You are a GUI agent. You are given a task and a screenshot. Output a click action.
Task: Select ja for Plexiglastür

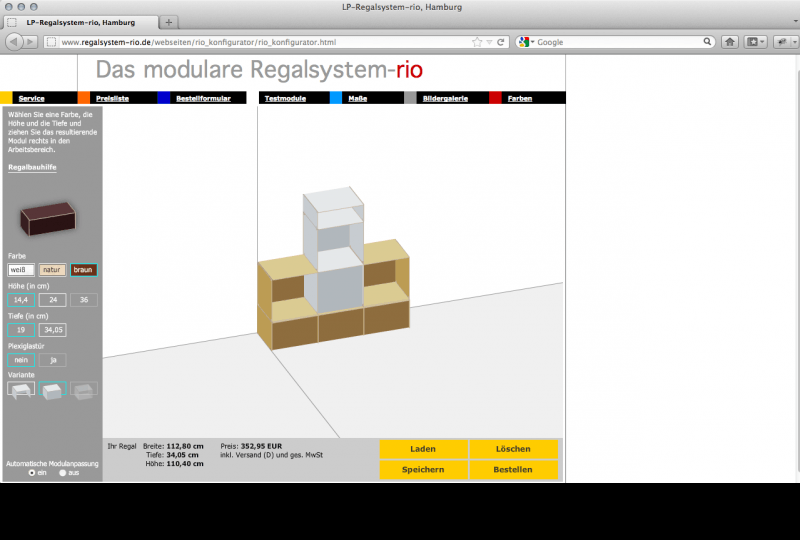(53, 360)
